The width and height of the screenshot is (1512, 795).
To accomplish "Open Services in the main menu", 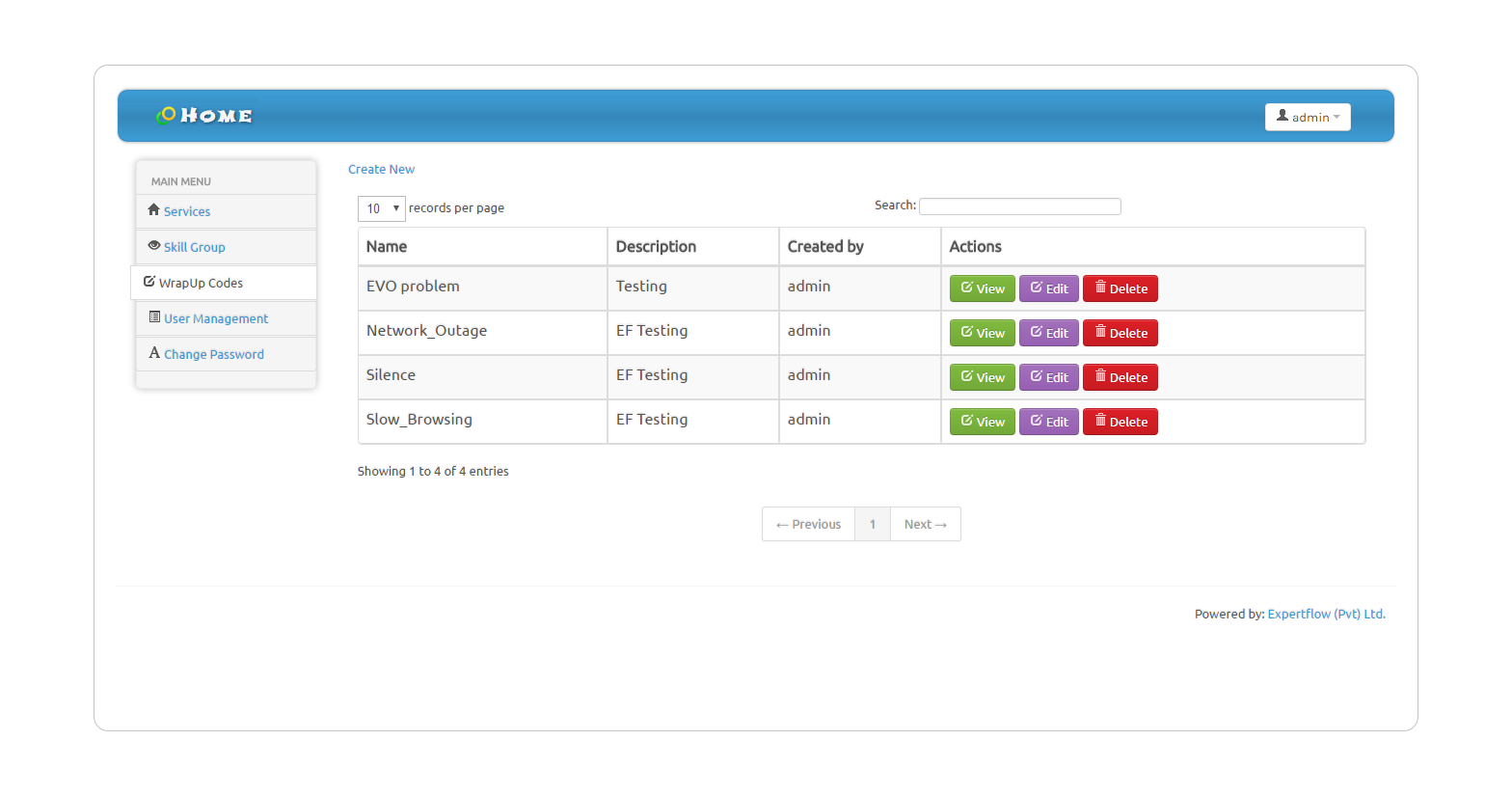I will tap(186, 211).
